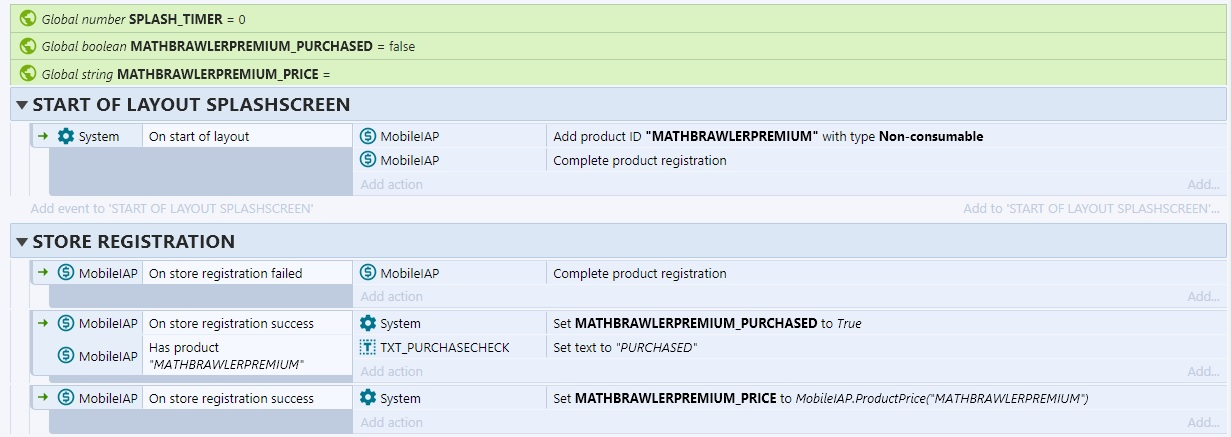Click green arrow on store registration failed event

43,273
